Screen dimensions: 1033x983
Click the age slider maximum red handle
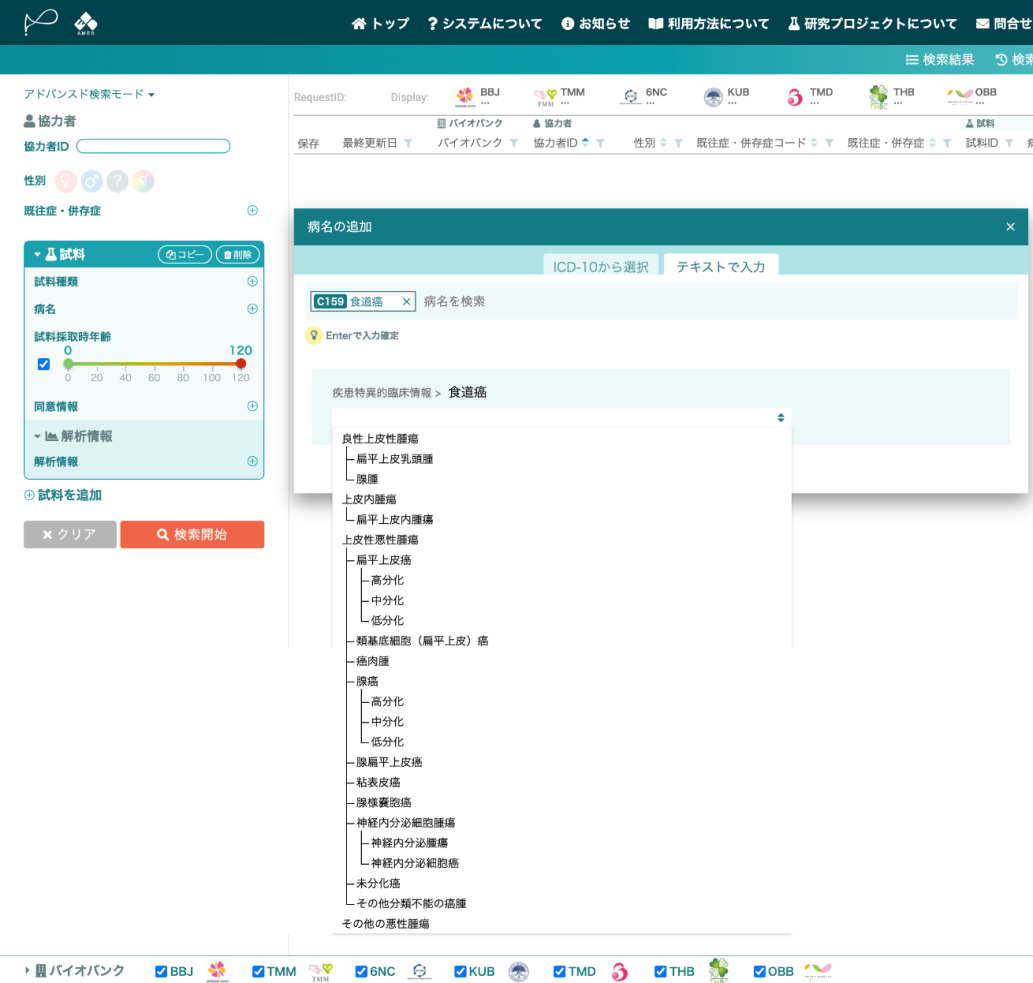pos(240,364)
